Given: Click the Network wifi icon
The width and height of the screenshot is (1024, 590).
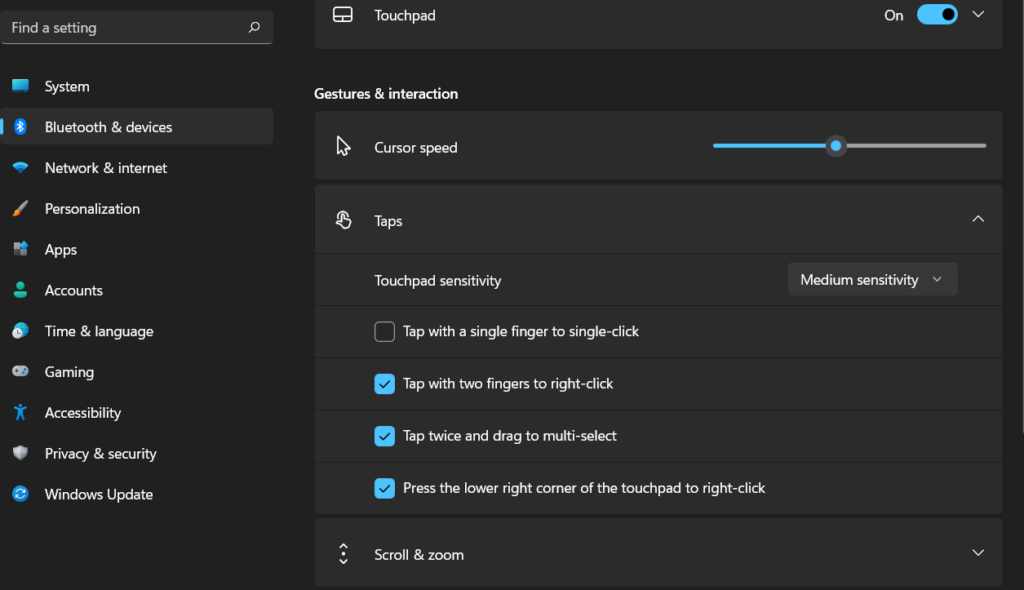Looking at the screenshot, I should [20, 167].
